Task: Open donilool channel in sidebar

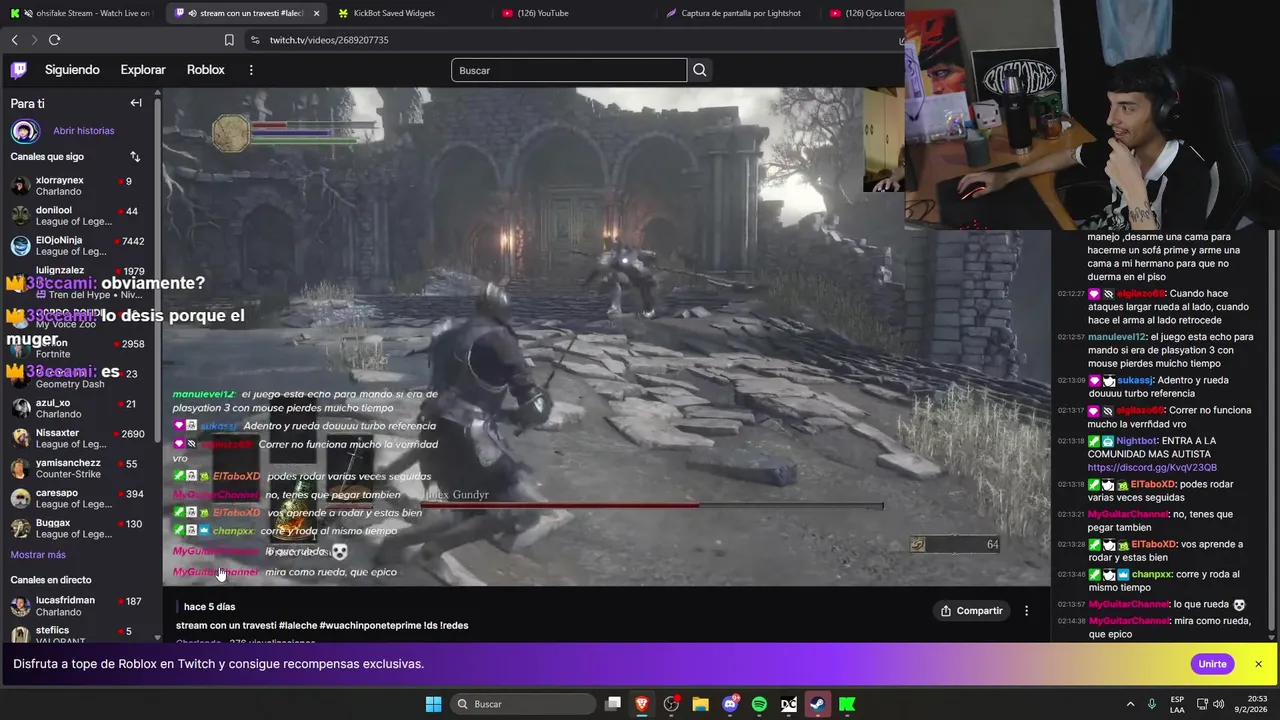Action: (x=78, y=216)
